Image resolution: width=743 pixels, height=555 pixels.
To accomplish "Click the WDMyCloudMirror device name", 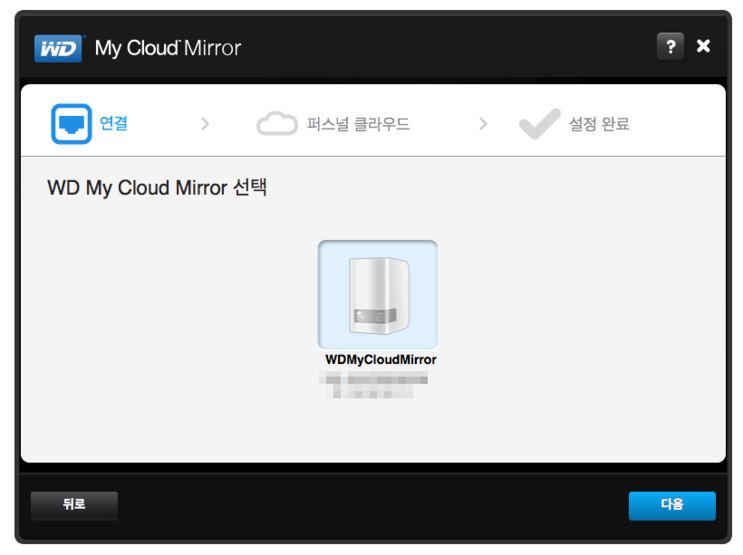I will click(x=381, y=360).
